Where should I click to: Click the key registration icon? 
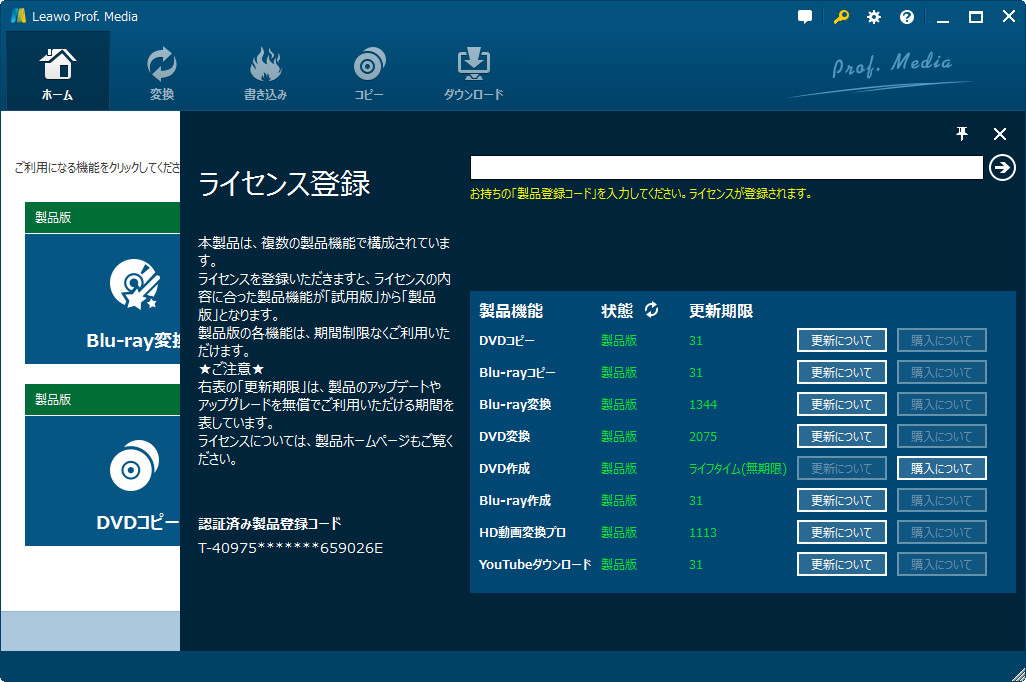839,17
